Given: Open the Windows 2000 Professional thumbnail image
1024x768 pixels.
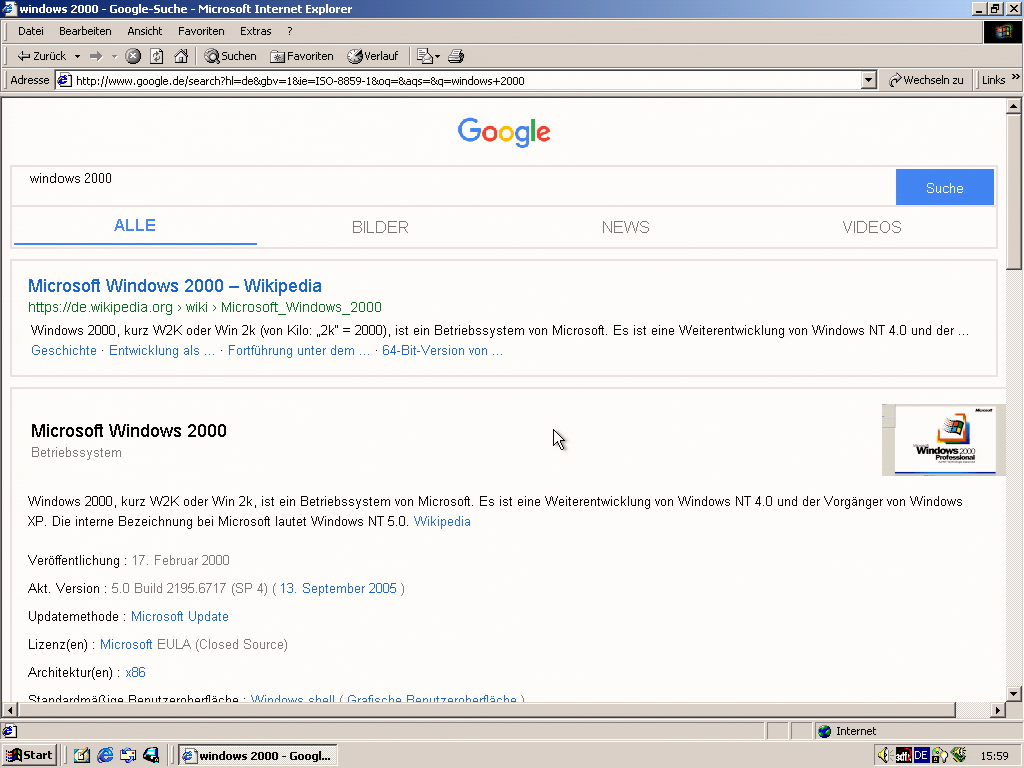Looking at the screenshot, I should coord(944,440).
